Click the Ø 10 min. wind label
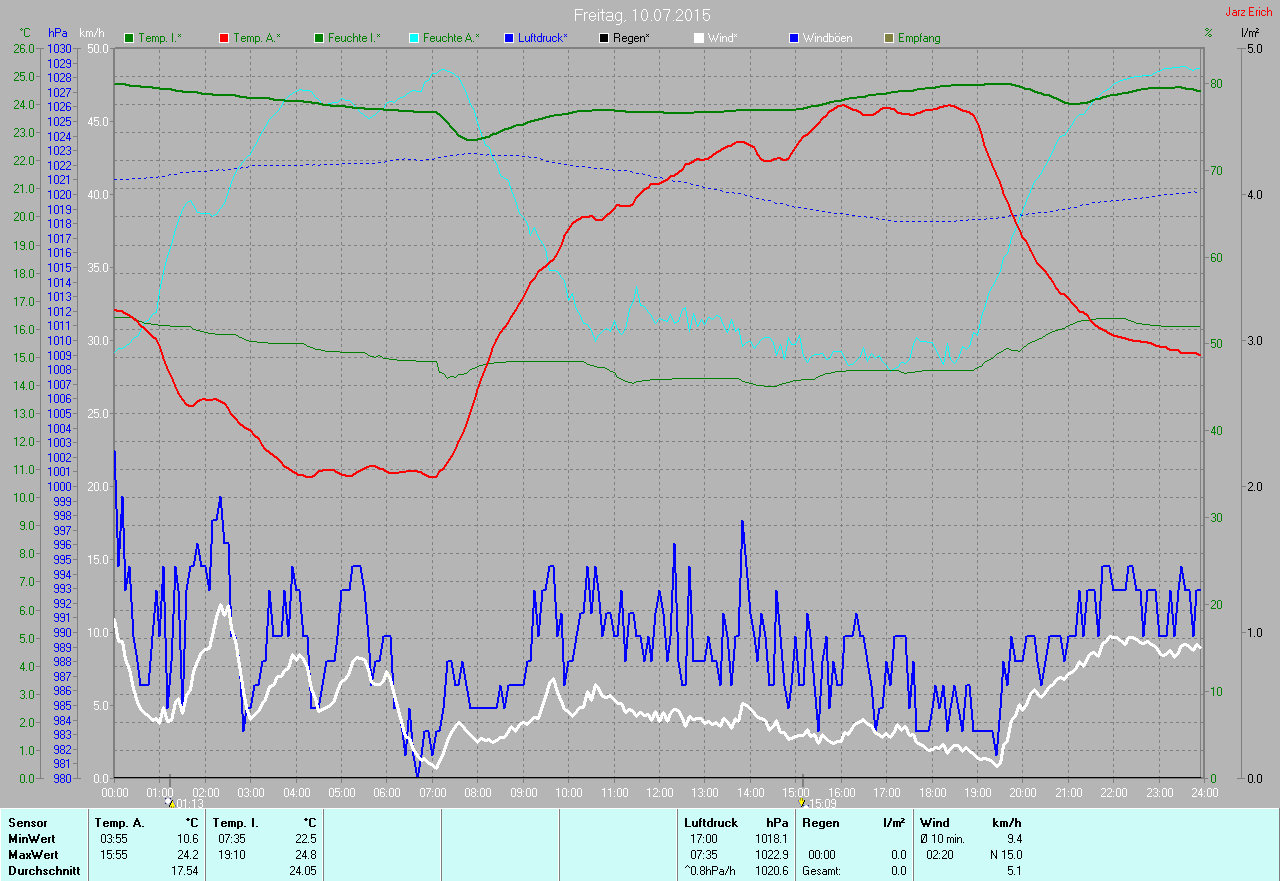 point(942,839)
